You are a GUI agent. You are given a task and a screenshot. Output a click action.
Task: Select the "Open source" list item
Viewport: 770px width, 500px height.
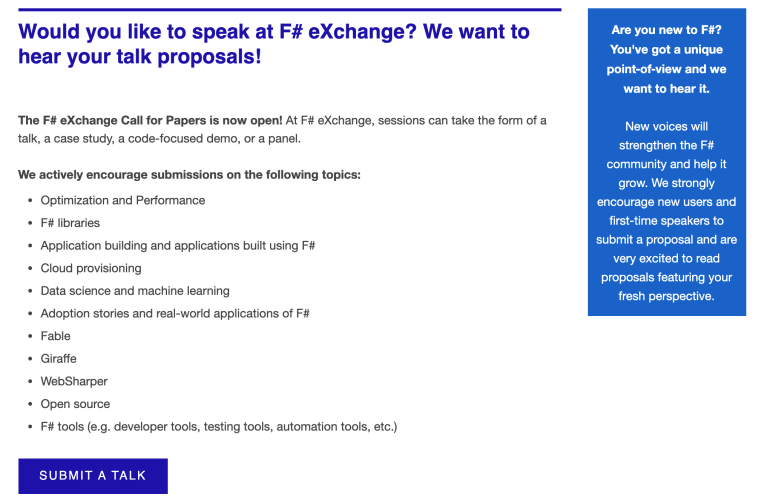[x=75, y=404]
